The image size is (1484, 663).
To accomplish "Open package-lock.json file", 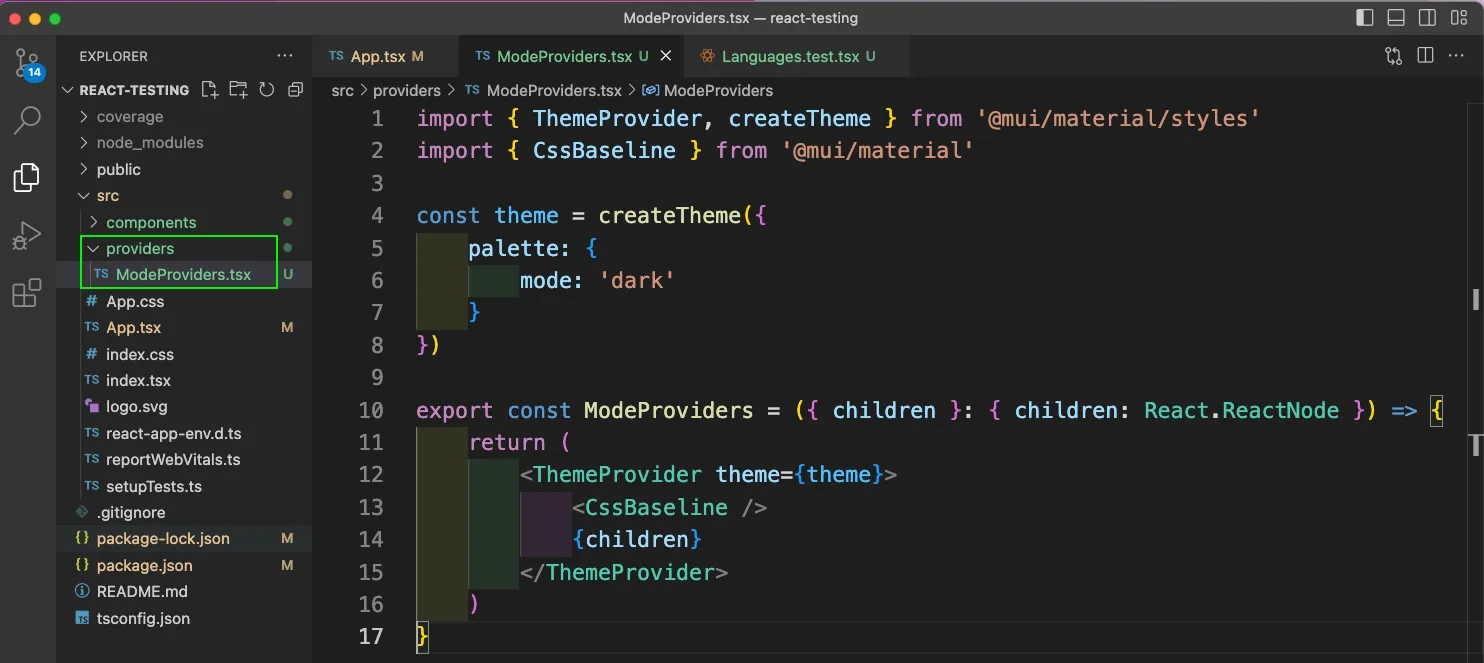I will [163, 539].
